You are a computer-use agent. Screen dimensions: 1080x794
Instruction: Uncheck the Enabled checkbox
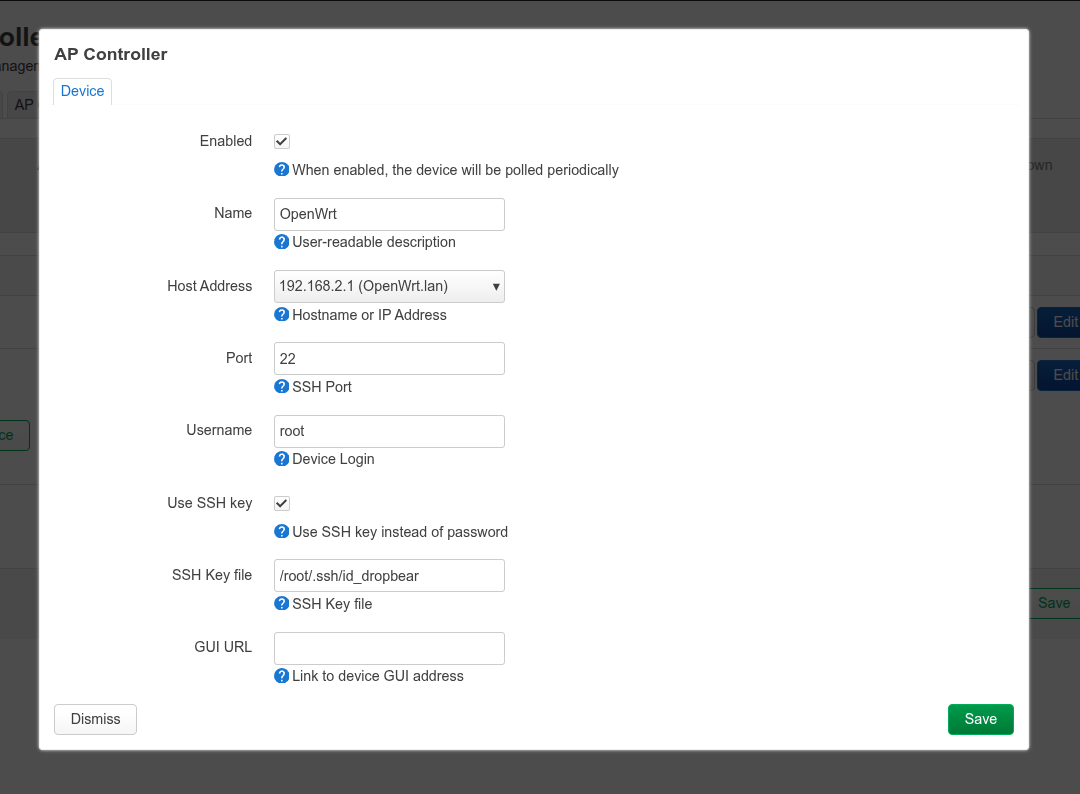(x=282, y=142)
